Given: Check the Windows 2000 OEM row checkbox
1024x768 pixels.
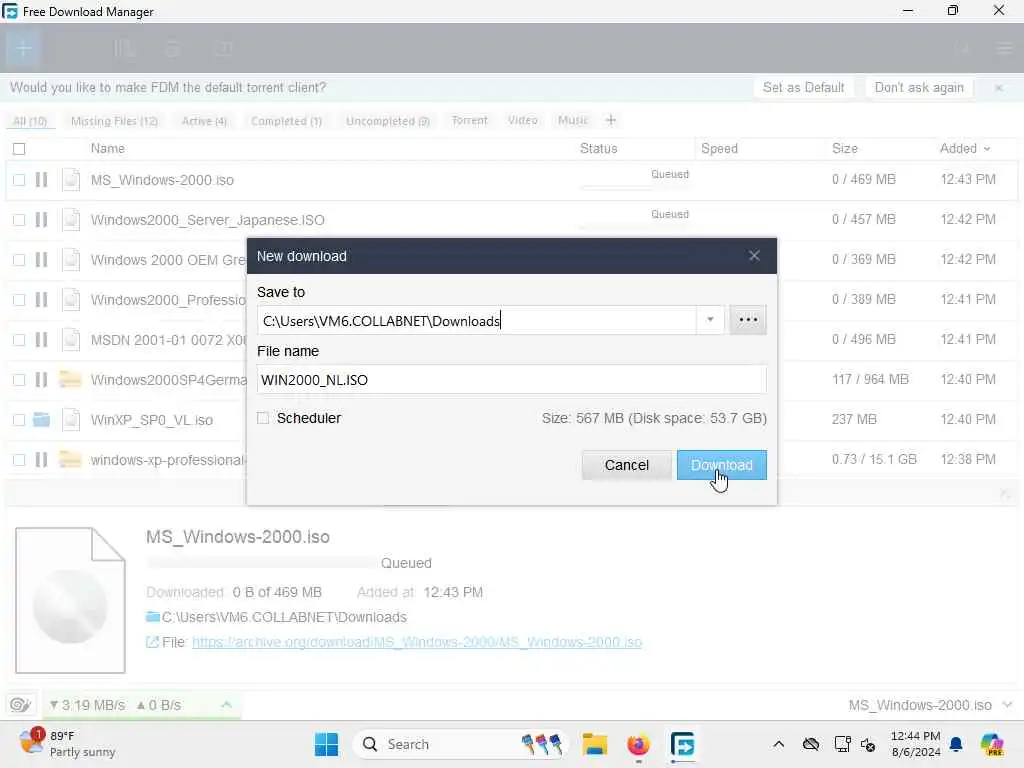Looking at the screenshot, I should pyautogui.click(x=19, y=260).
